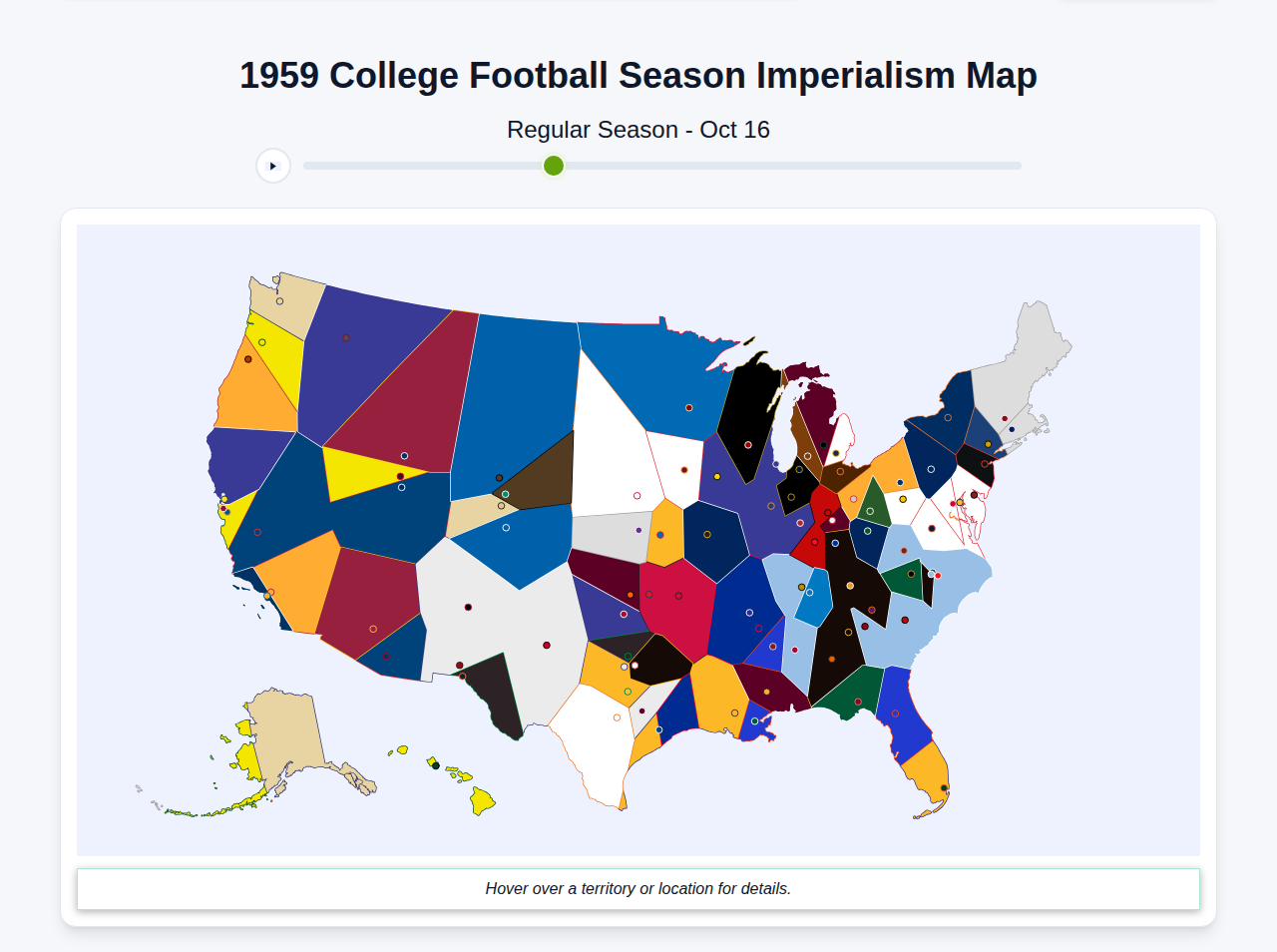The image size is (1277, 952).
Task: Click the team marker in the Florida peninsula
Action: coord(944,787)
